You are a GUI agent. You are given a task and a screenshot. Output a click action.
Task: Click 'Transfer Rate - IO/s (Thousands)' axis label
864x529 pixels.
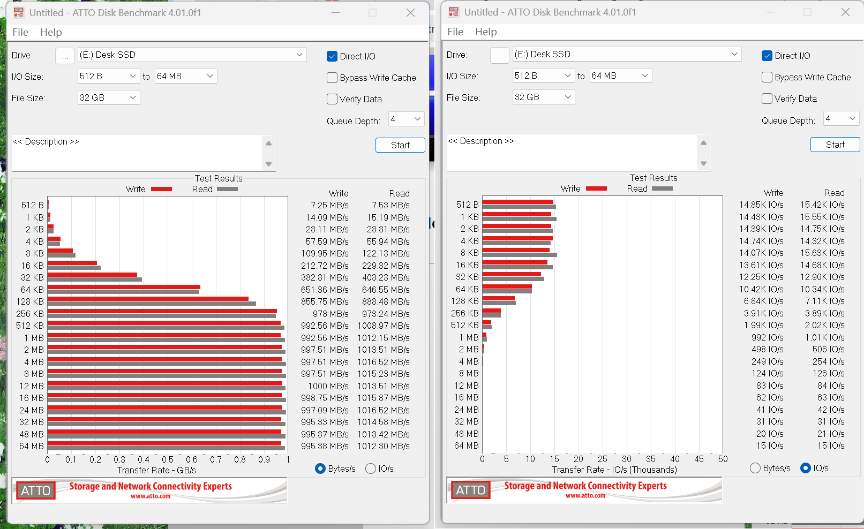point(614,470)
